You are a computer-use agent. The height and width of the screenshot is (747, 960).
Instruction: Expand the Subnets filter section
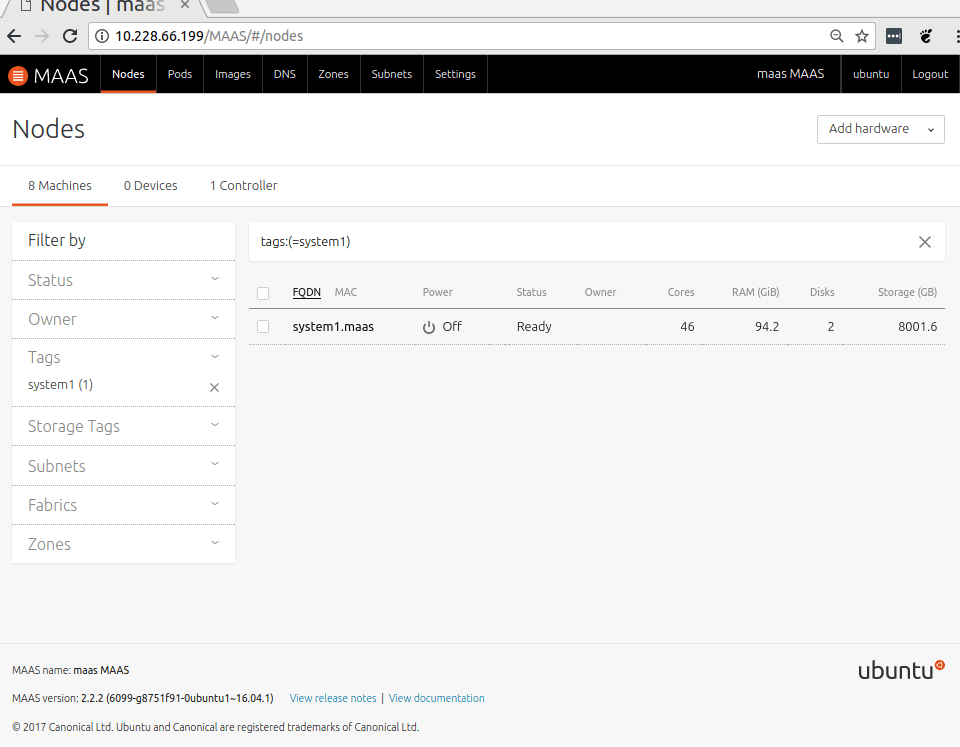tap(123, 466)
